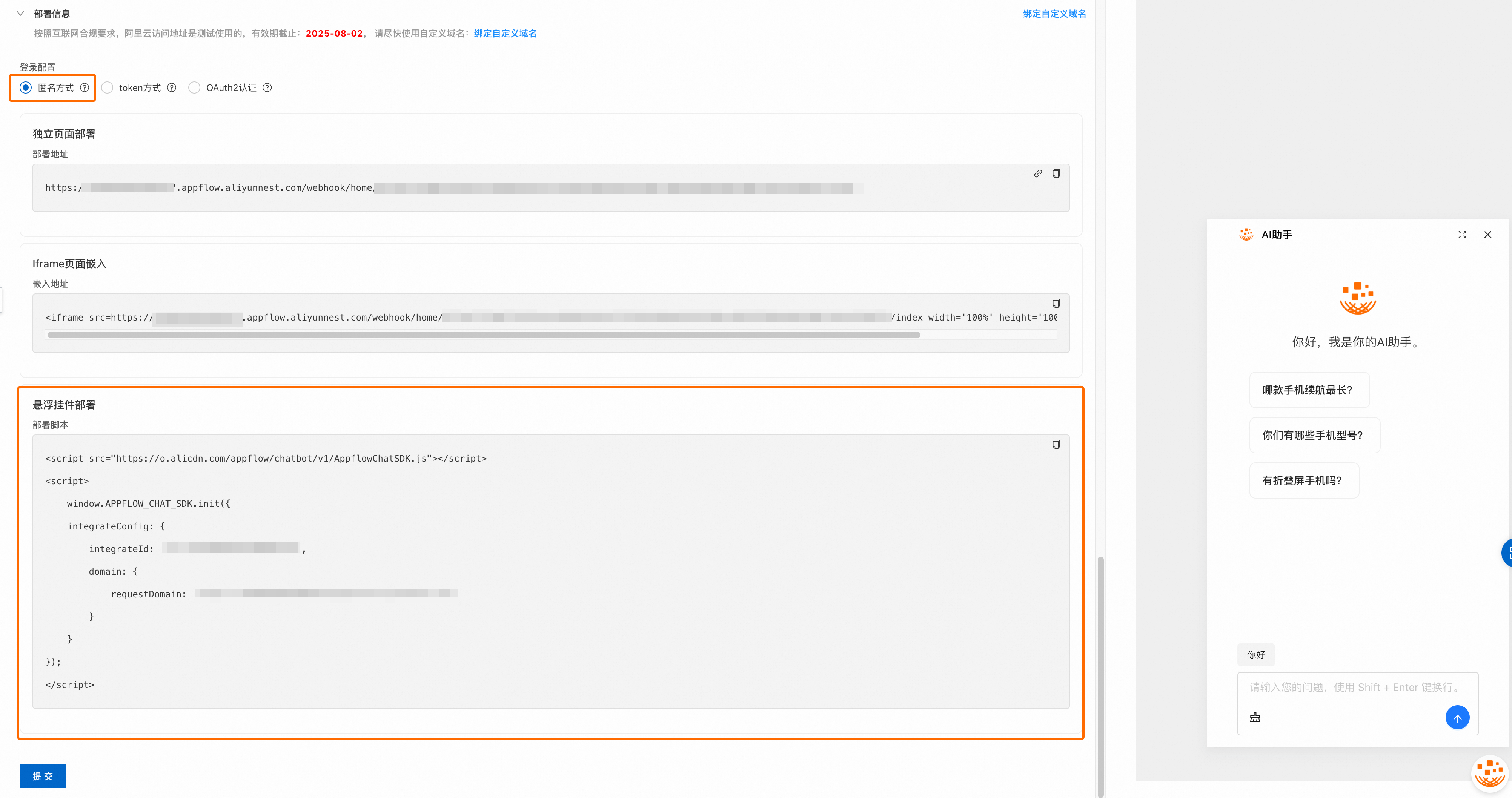Open help tooltip for 匿名方式

[85, 87]
